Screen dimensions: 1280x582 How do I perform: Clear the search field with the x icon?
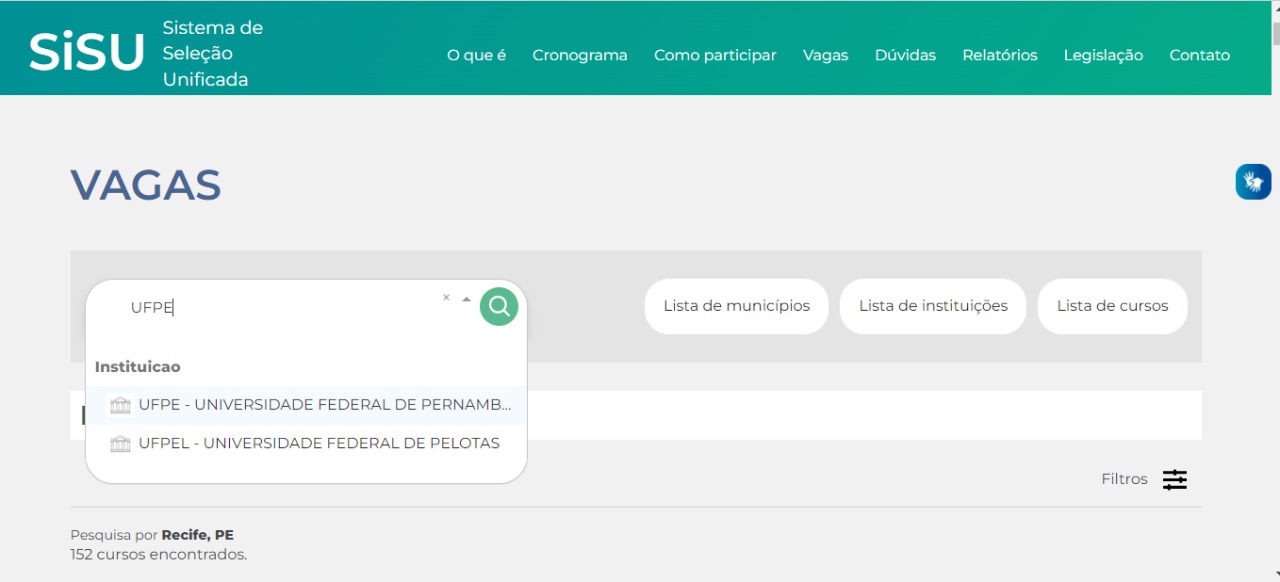[446, 298]
